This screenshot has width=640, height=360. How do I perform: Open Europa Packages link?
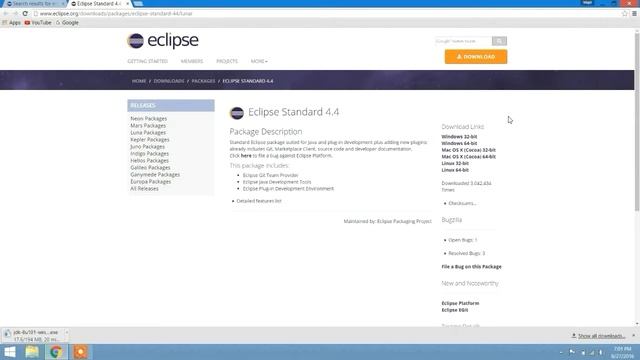coord(151,181)
